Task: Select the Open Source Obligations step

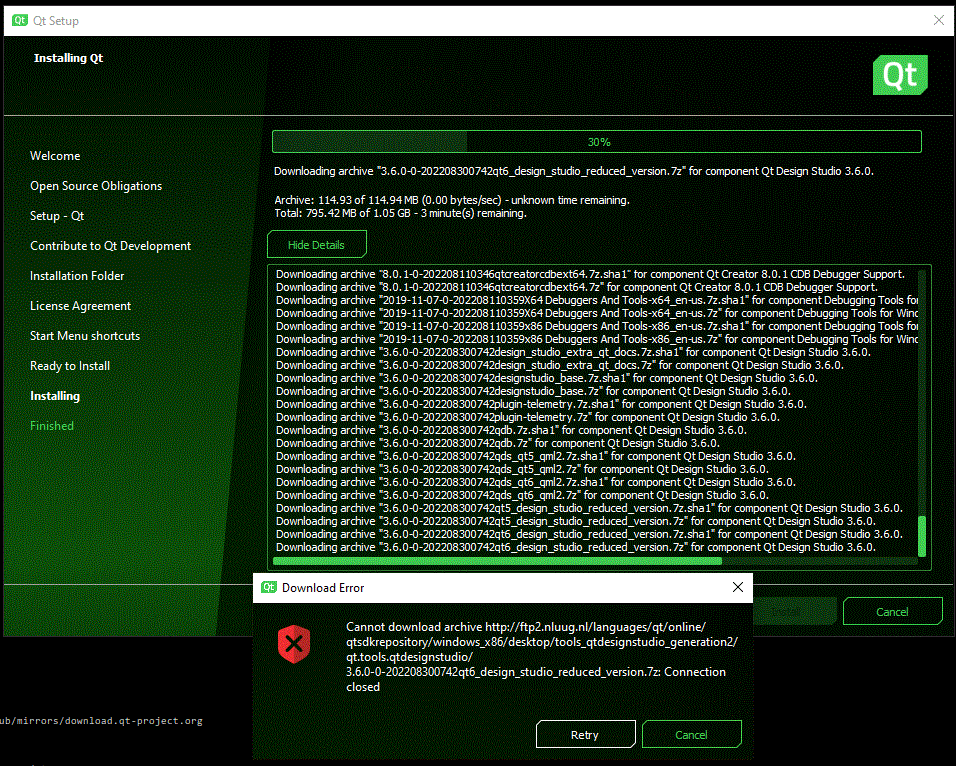Action: [x=96, y=185]
